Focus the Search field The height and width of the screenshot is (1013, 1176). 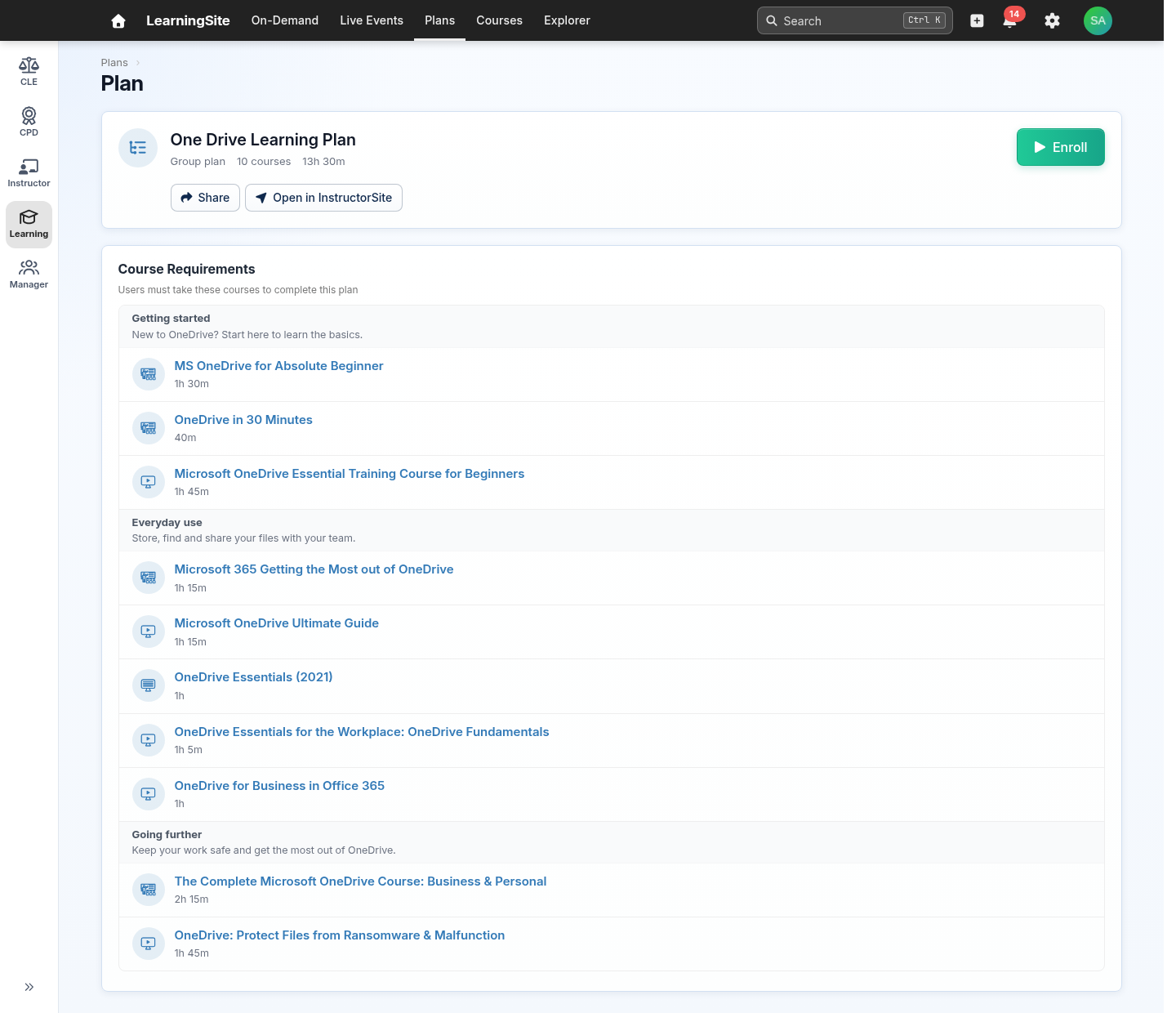click(854, 20)
